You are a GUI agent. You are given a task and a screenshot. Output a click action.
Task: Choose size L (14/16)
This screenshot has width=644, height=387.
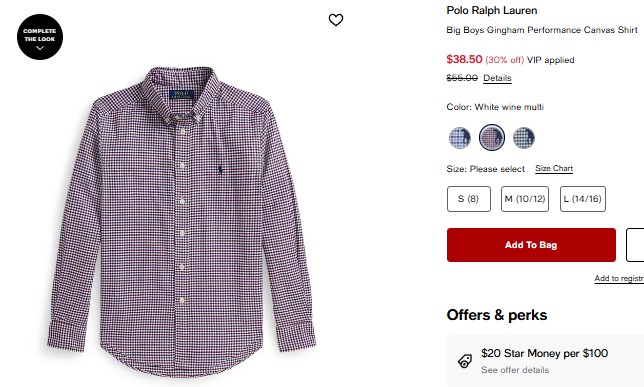click(583, 199)
